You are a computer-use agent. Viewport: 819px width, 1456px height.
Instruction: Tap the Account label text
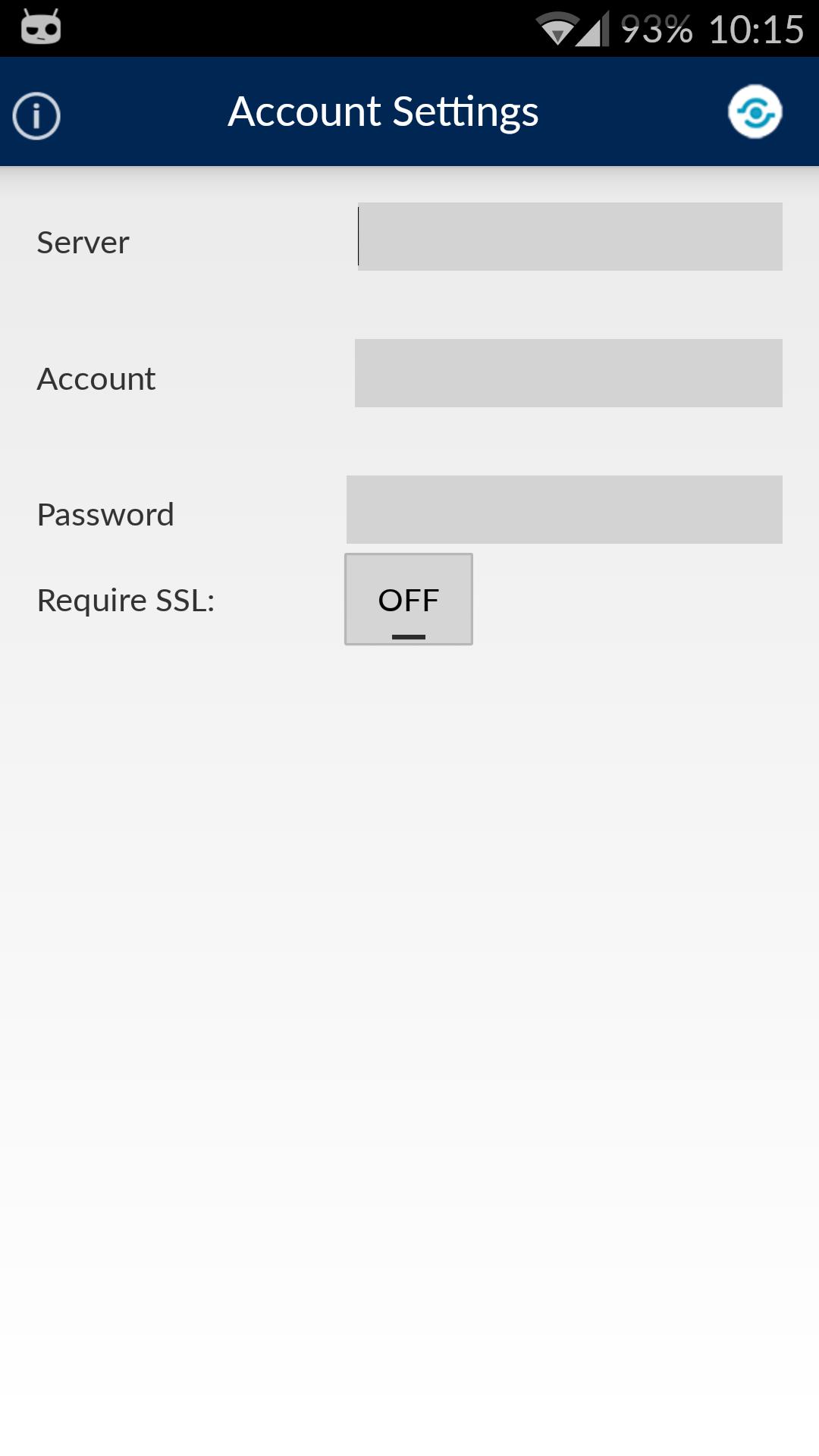coord(96,378)
